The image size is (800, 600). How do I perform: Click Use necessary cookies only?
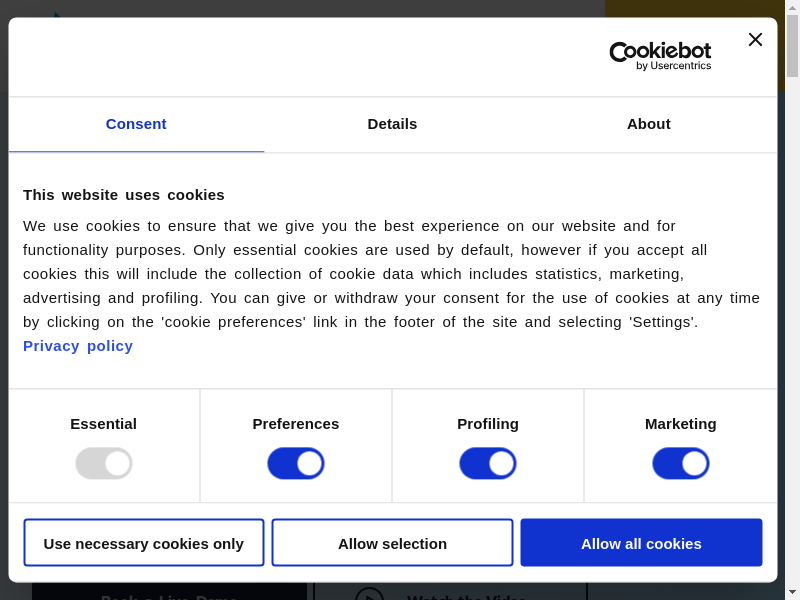pos(144,543)
